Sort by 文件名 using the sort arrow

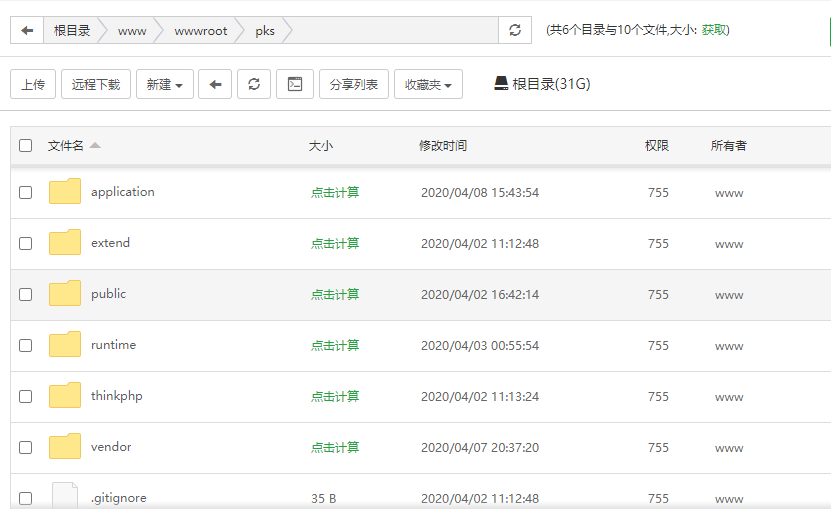(x=95, y=145)
